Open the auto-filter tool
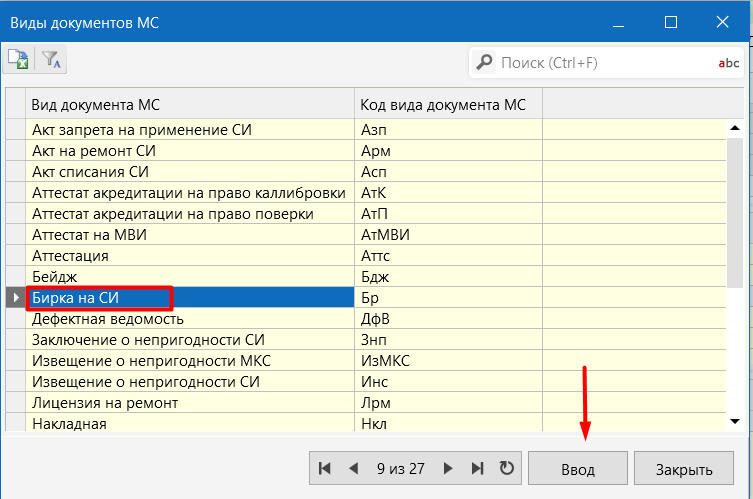The width and height of the screenshot is (753, 499). pyautogui.click(x=51, y=60)
